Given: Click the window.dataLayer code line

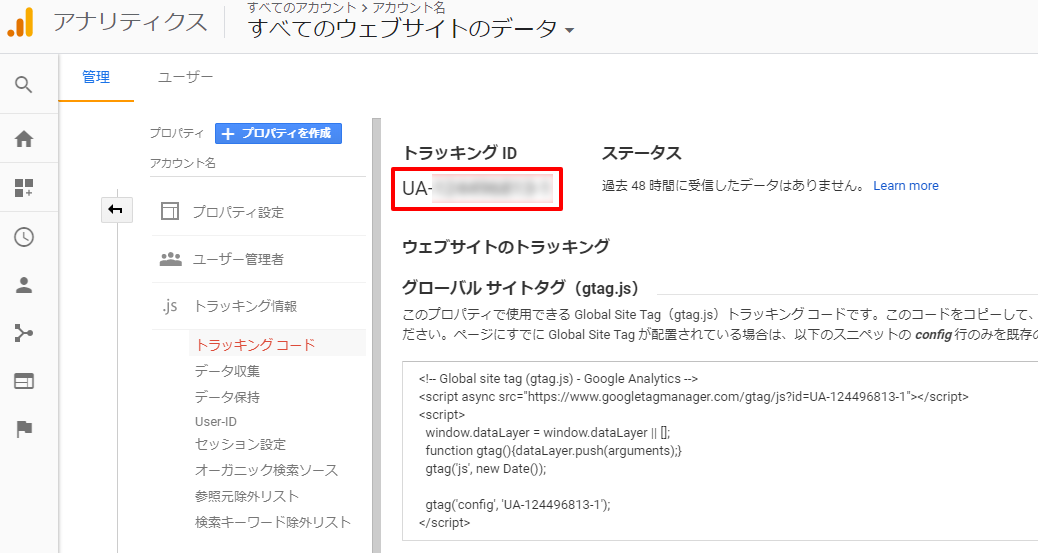Looking at the screenshot, I should tap(547, 432).
